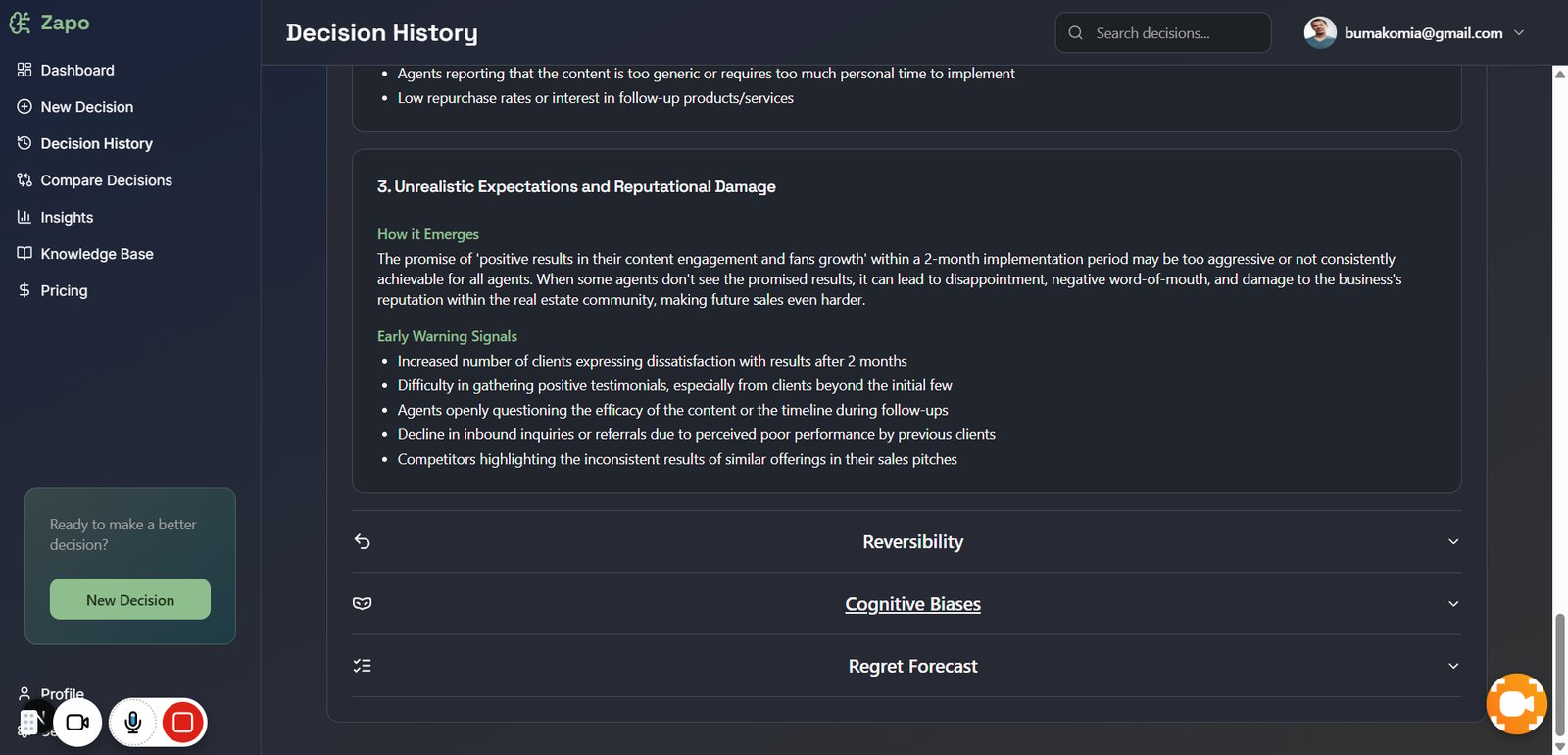
Task: Click the Insights bar chart icon
Action: pyautogui.click(x=24, y=217)
